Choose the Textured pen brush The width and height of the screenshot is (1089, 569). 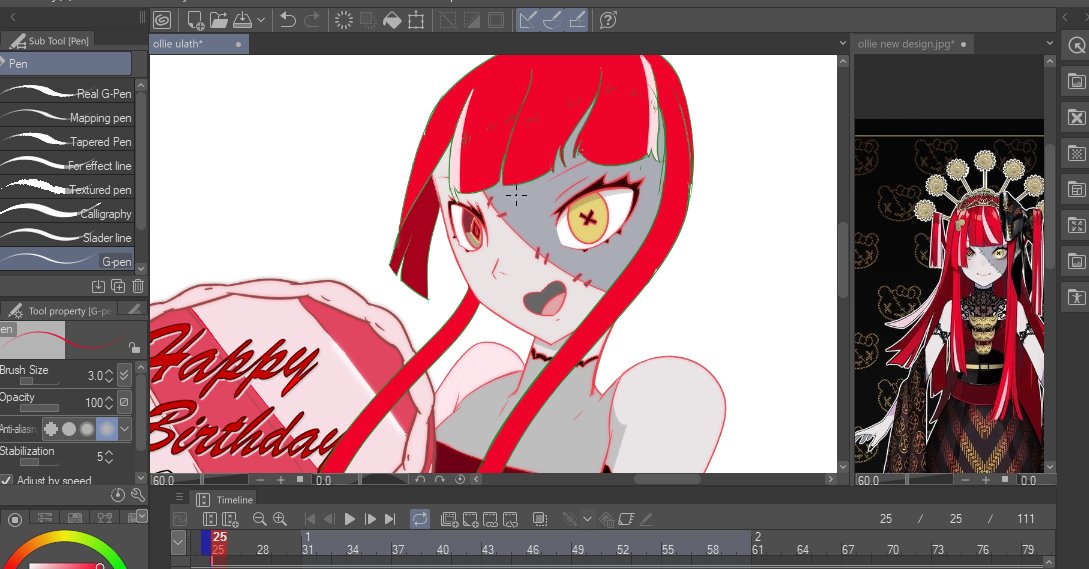click(x=67, y=189)
